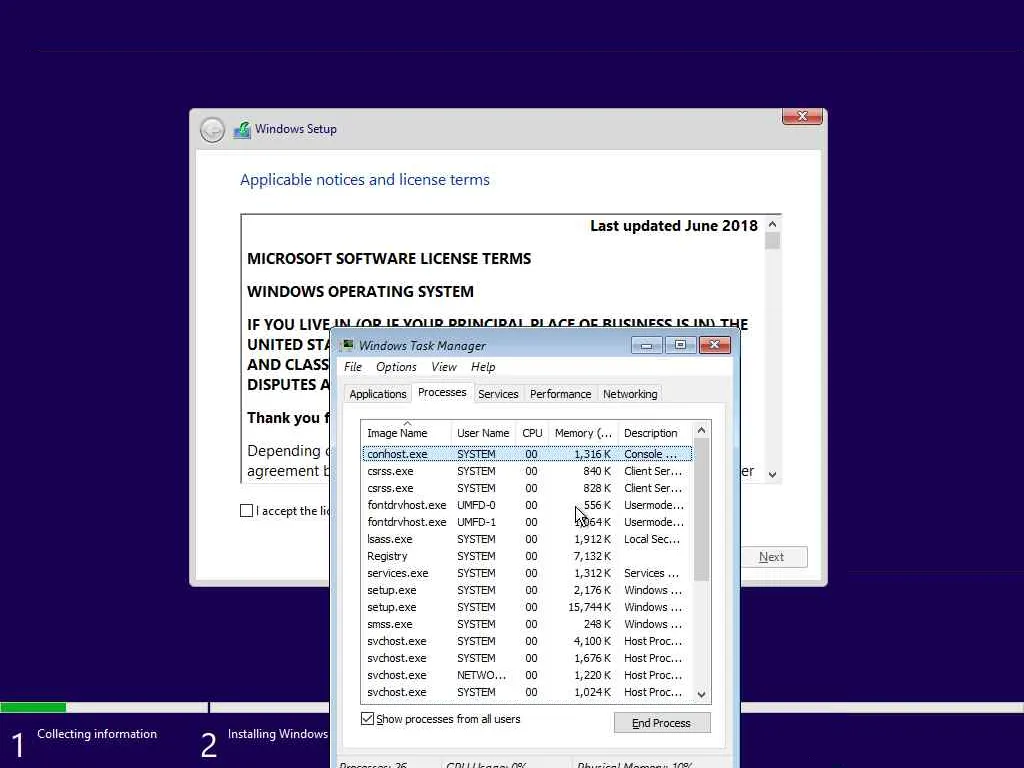Sort processes by Memory column
1024x768 pixels.
583,432
